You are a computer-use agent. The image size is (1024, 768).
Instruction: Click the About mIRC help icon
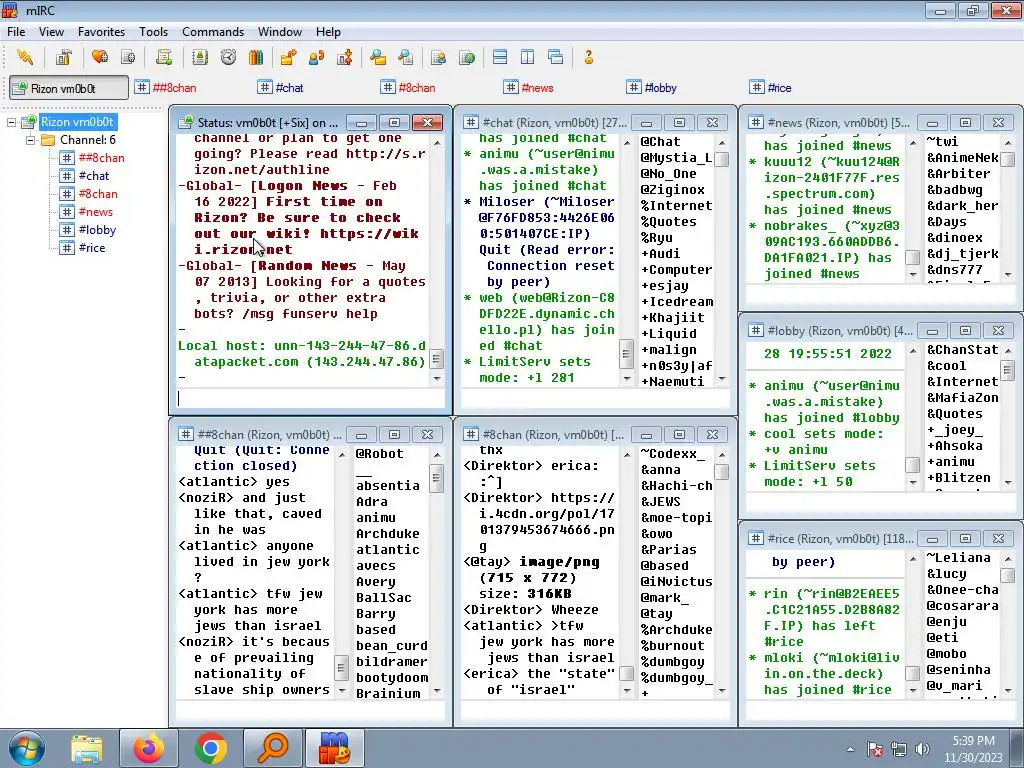pyautogui.click(x=588, y=57)
